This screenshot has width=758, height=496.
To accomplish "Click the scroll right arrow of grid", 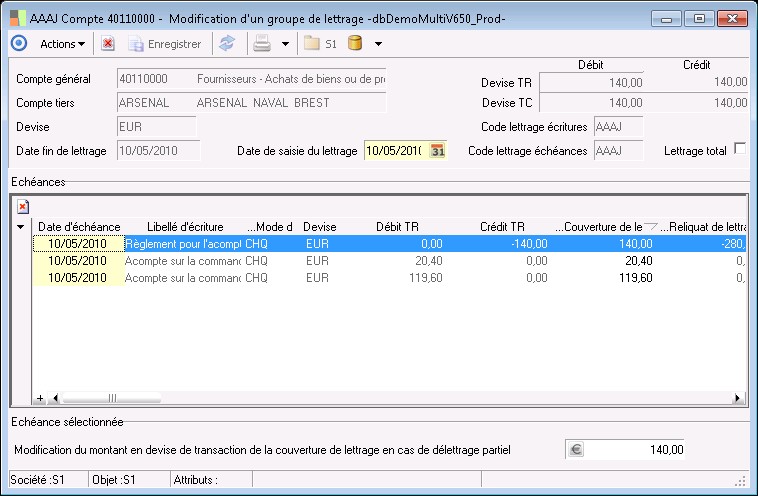I will (738, 398).
